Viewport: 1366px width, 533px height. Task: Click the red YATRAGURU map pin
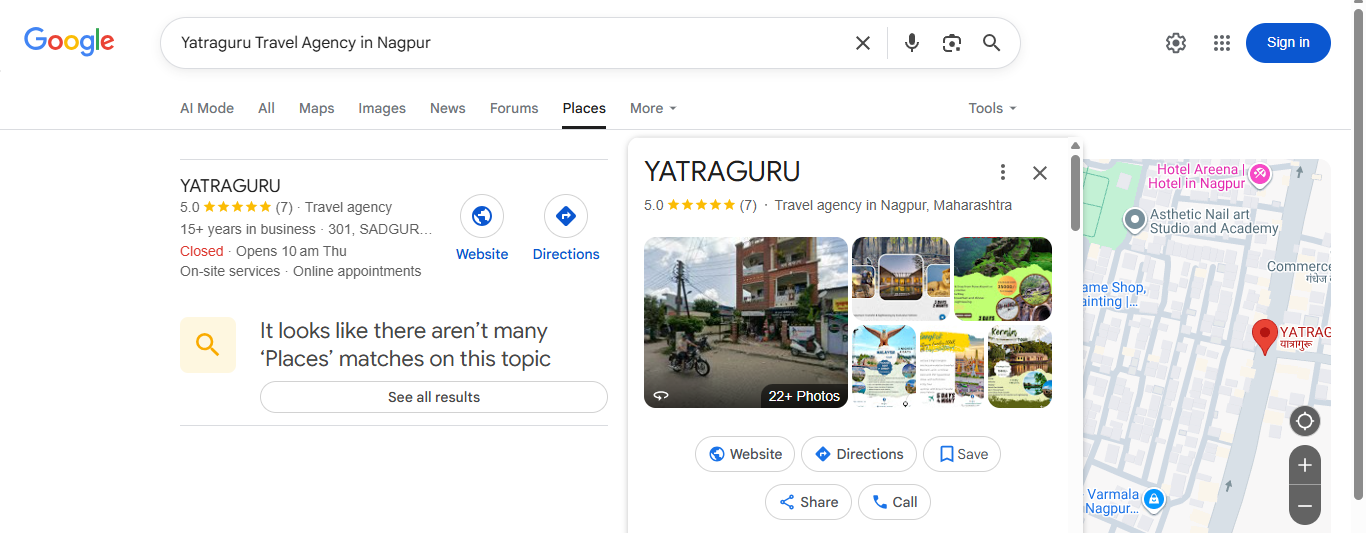(1265, 337)
